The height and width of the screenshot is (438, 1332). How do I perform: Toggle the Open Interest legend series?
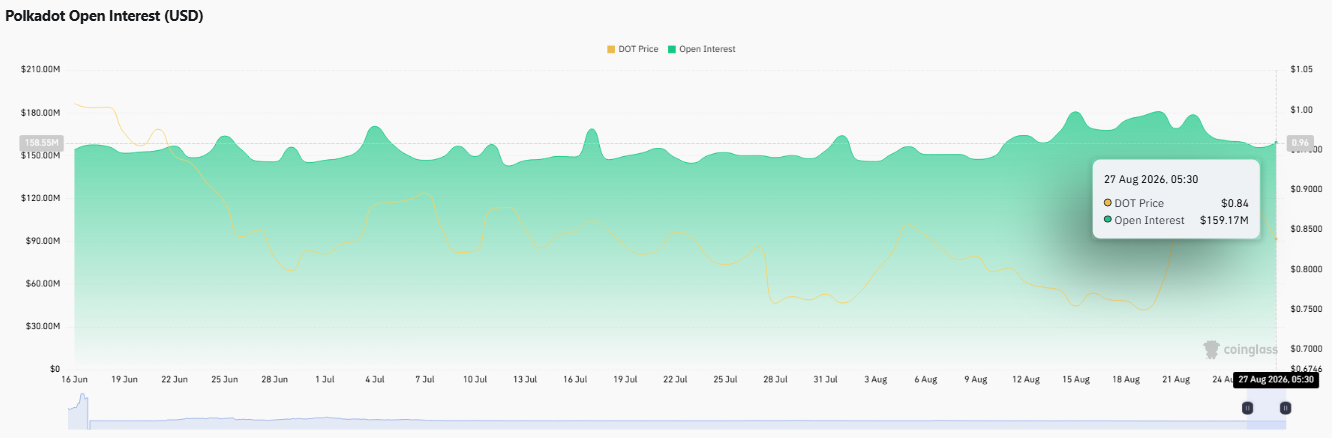pyautogui.click(x=701, y=49)
